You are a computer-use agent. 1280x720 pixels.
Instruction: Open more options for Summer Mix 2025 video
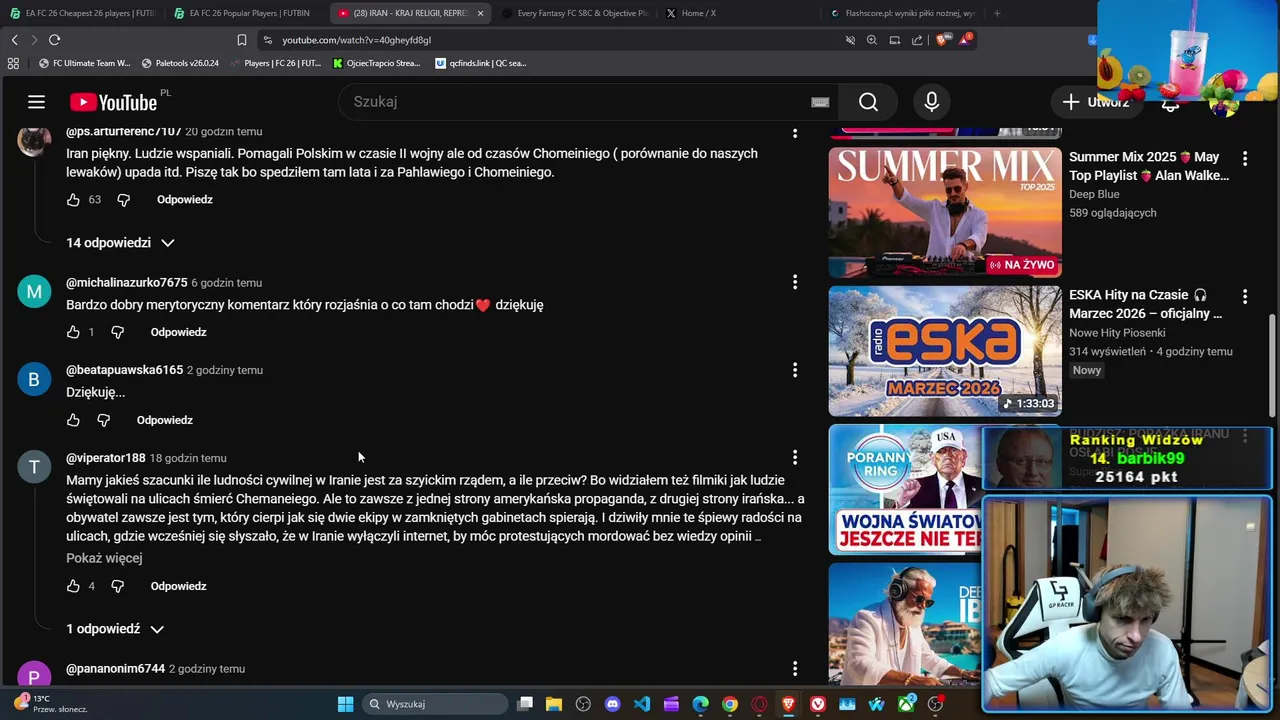pos(1245,158)
